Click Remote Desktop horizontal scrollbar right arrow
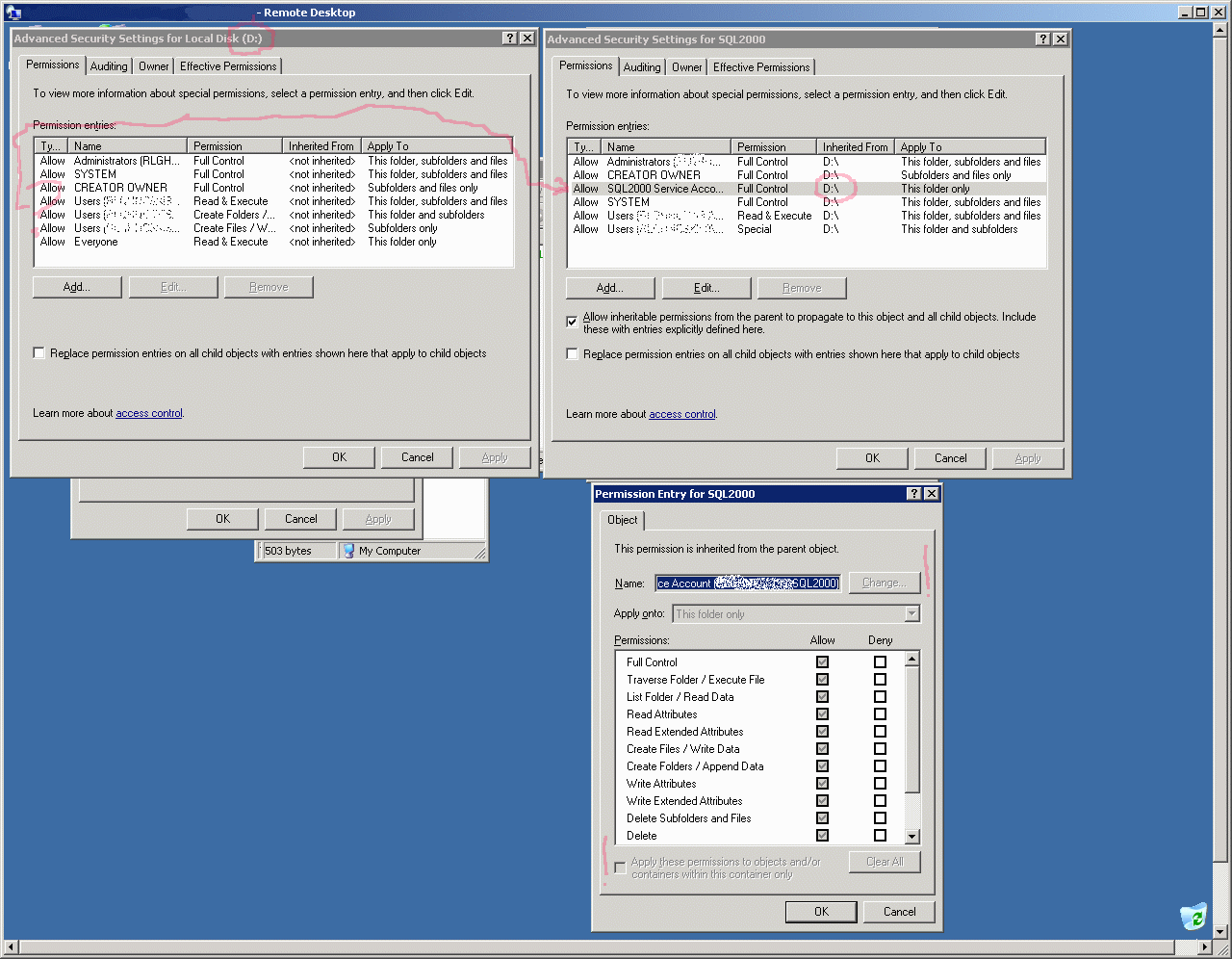Image resolution: width=1232 pixels, height=959 pixels. tap(1204, 947)
